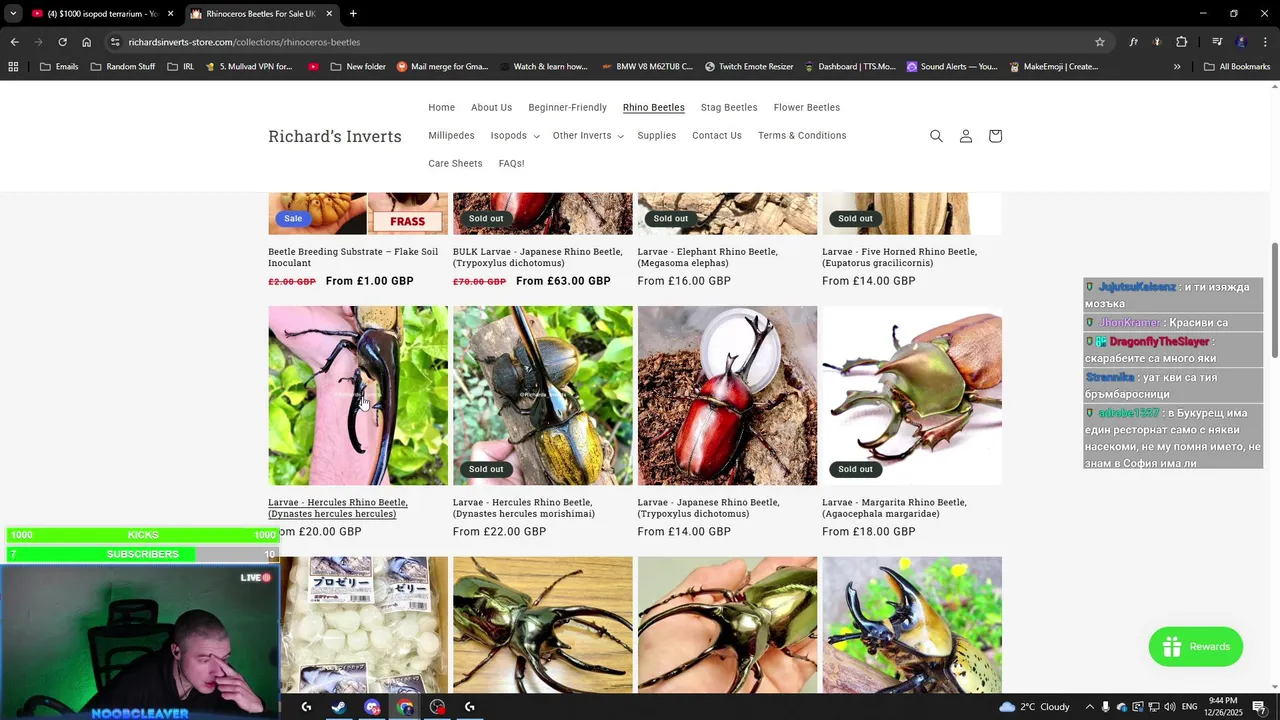Image resolution: width=1280 pixels, height=720 pixels.
Task: Click the microphone tray icon
Action: [1106, 707]
